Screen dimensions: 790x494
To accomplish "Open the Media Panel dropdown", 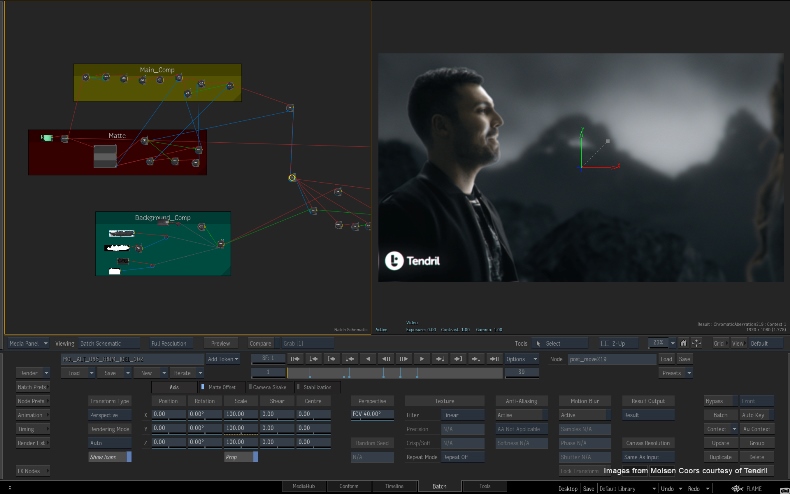I will tap(28, 343).
